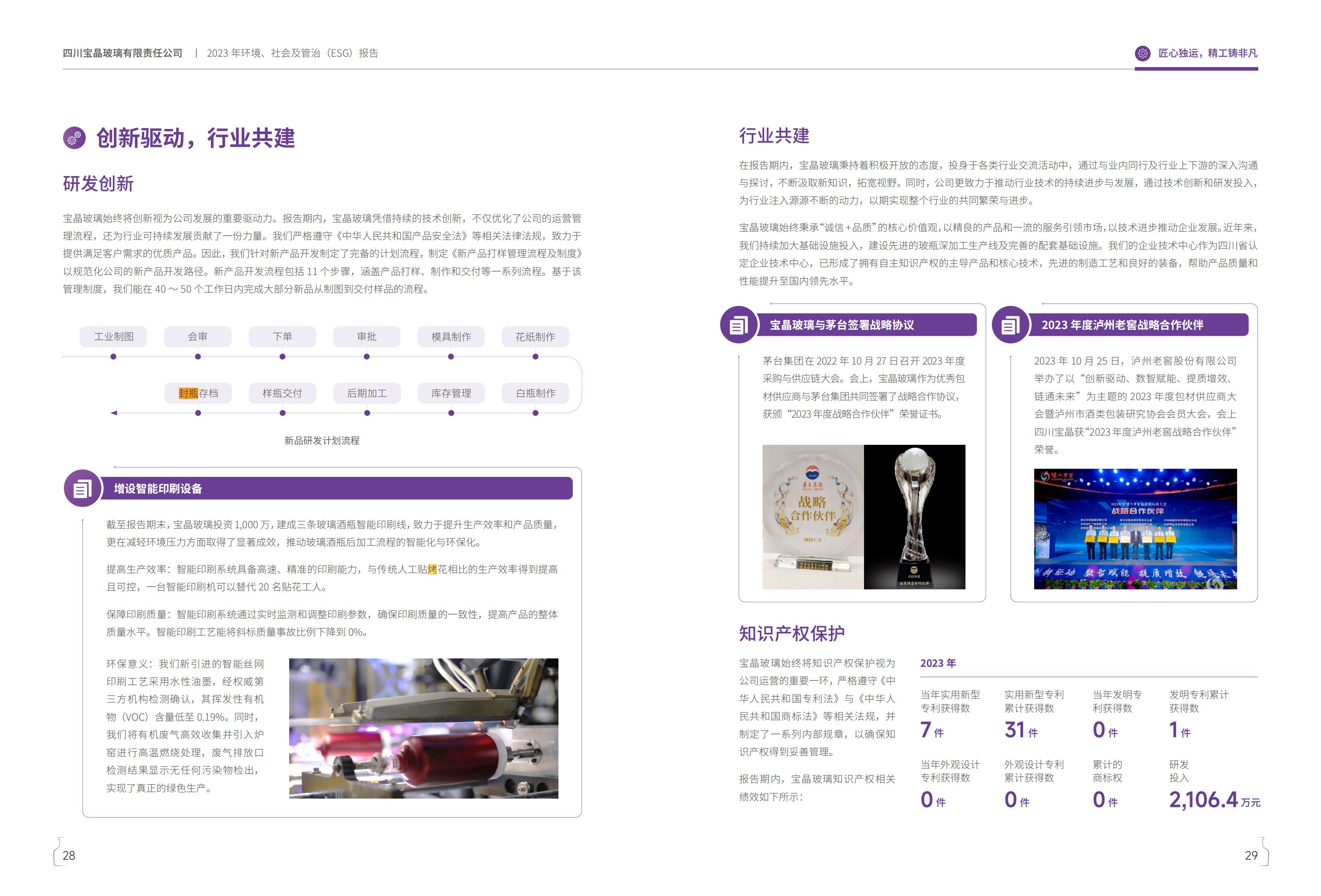Click the 研发投入 label
This screenshot has height=896, width=1321.
[x=1179, y=771]
